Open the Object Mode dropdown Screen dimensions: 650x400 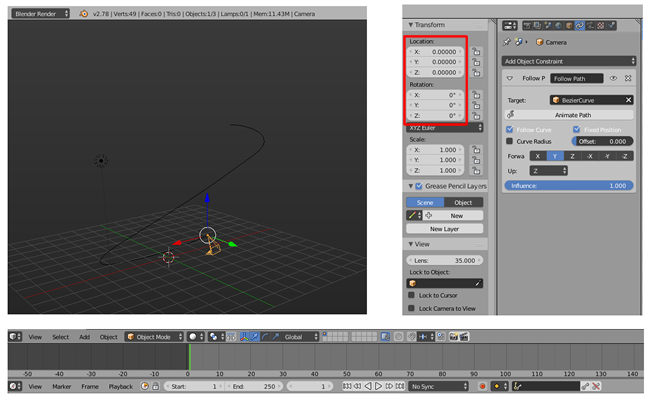(154, 337)
